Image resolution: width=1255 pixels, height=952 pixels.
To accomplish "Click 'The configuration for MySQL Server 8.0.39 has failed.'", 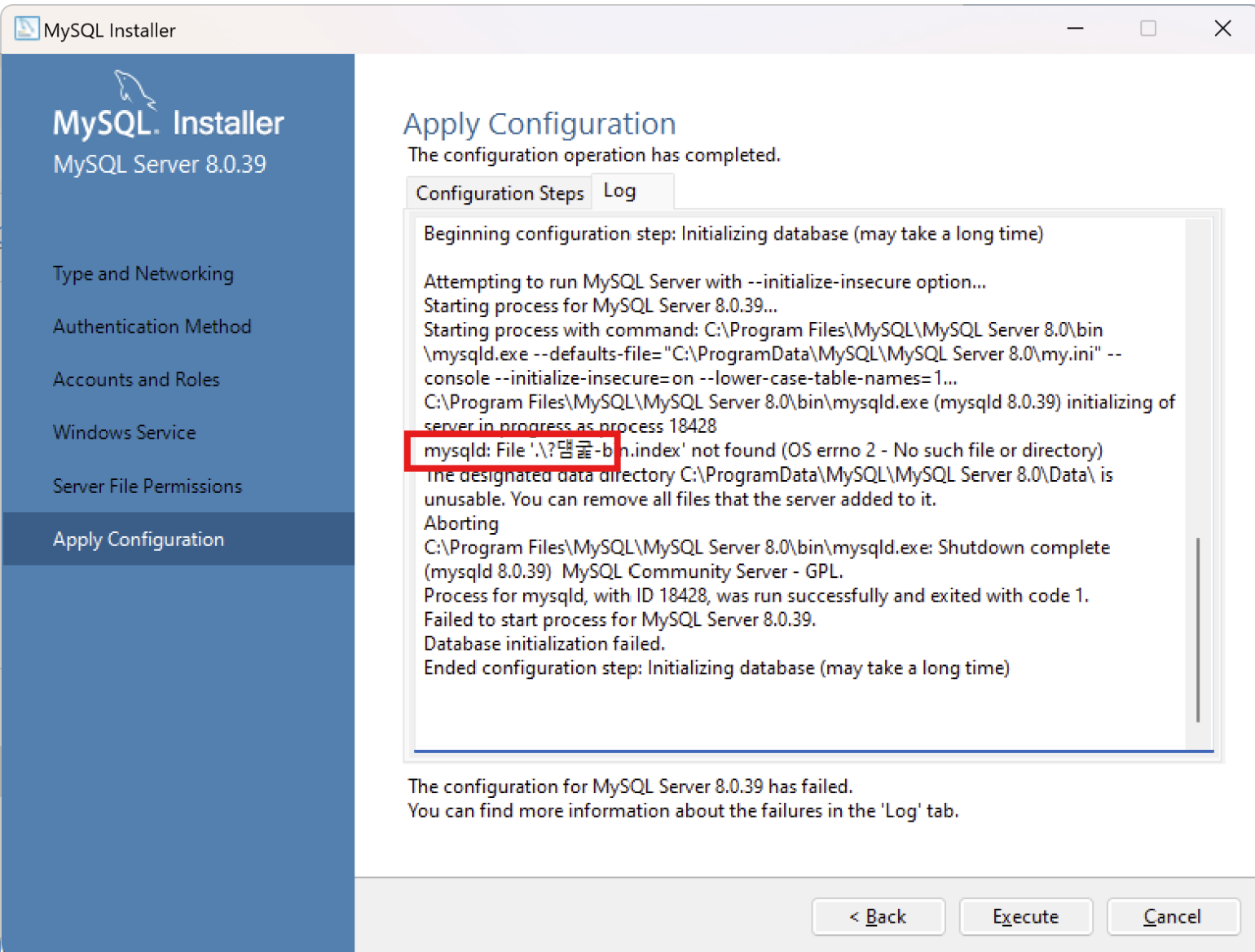I will point(630,787).
